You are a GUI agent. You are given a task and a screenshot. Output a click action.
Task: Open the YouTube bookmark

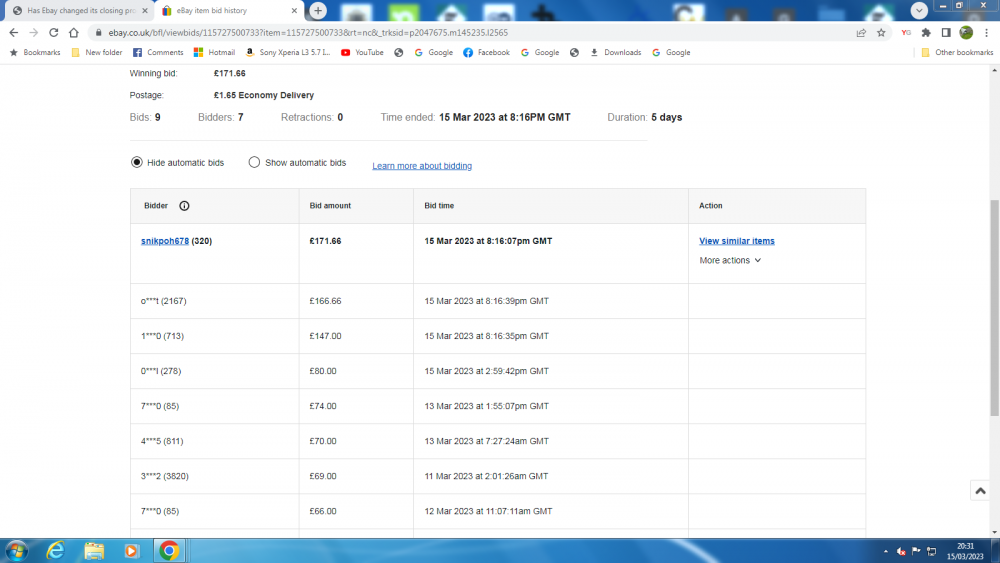coord(362,52)
